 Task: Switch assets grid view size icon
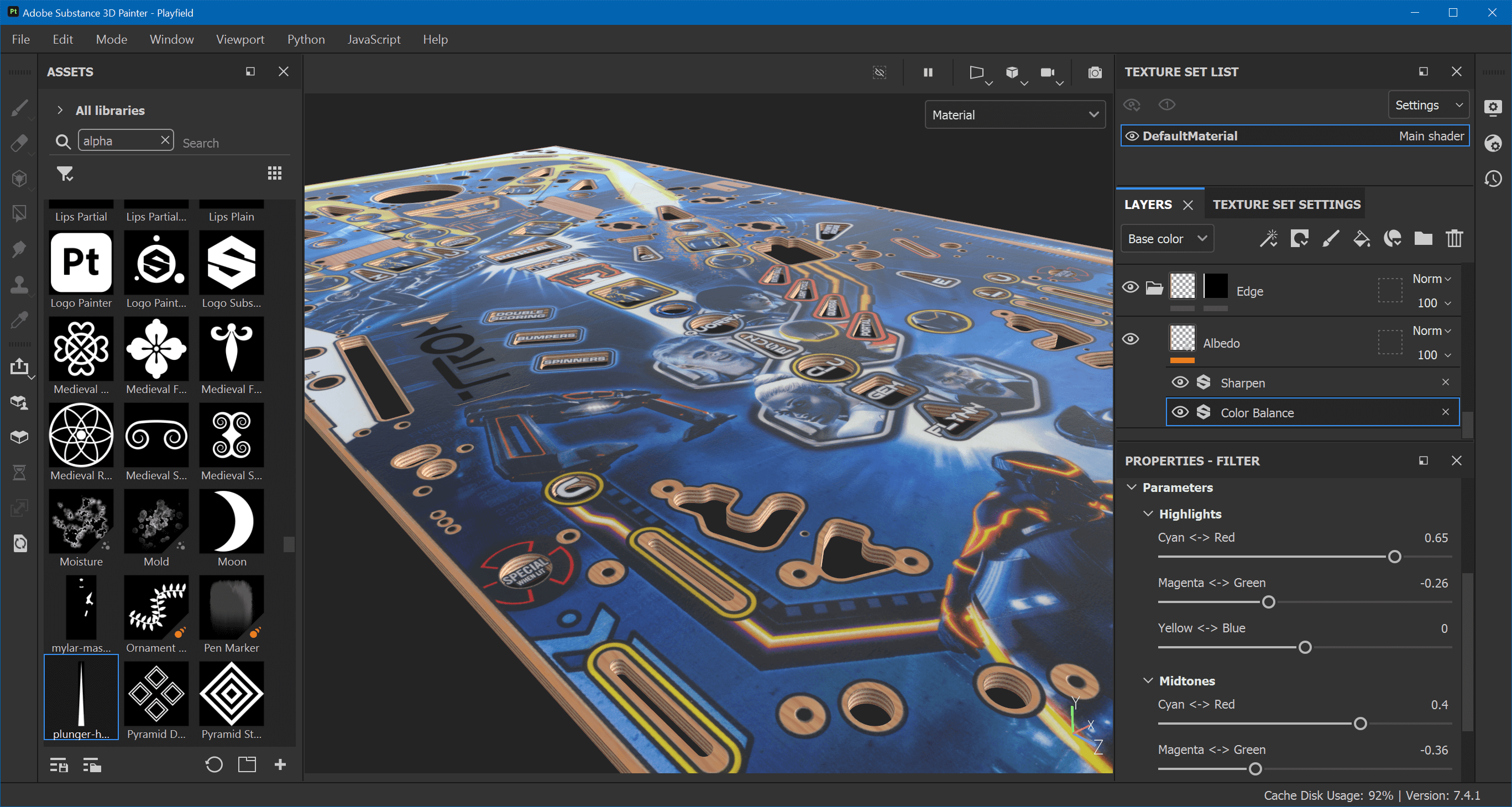coord(275,173)
